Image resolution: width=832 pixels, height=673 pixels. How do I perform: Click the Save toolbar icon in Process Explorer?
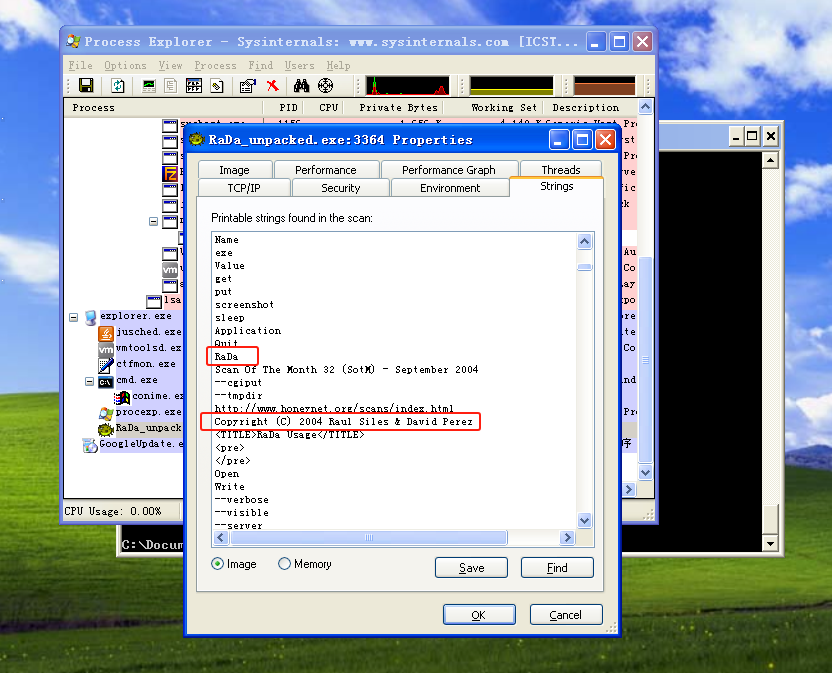tap(86, 85)
